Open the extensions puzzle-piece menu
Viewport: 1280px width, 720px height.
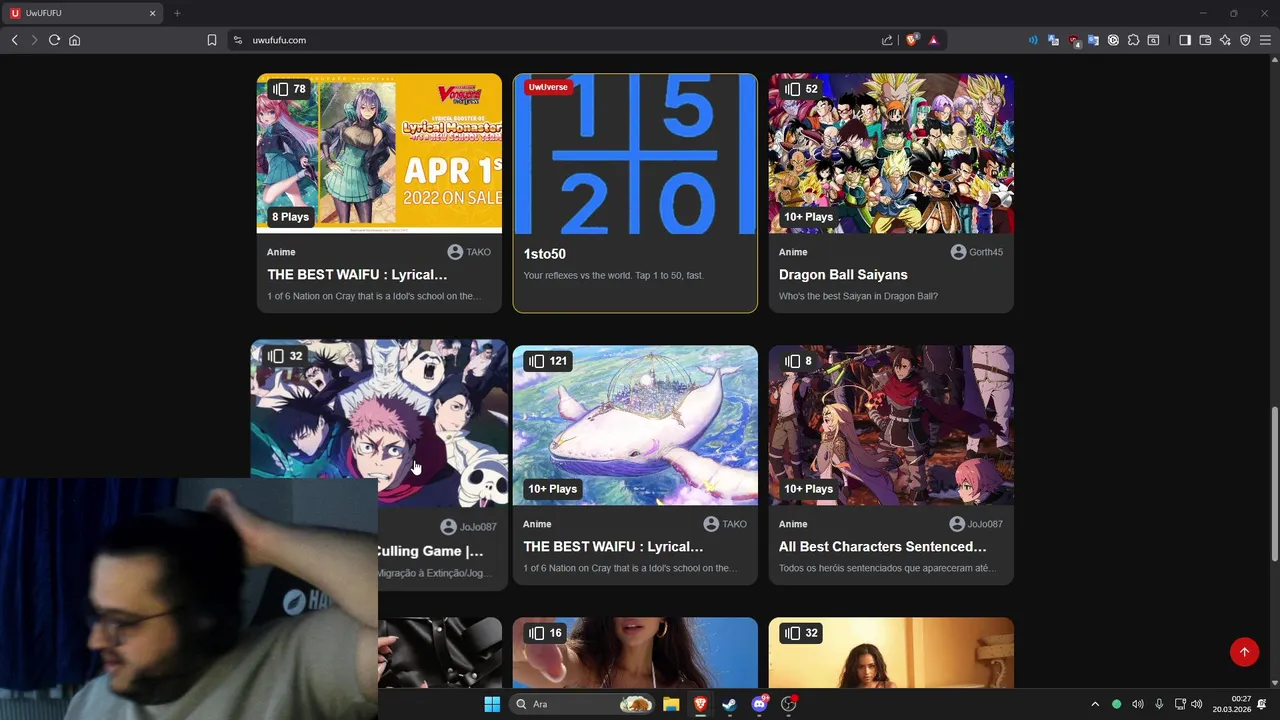pos(1133,40)
